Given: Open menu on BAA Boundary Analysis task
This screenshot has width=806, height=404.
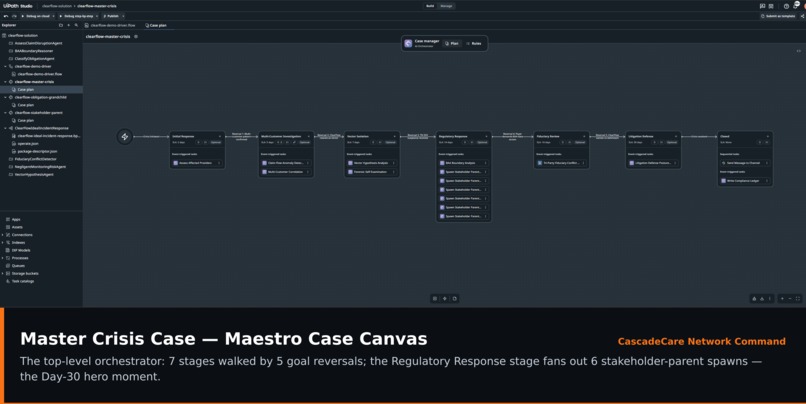Looking at the screenshot, I should click(x=485, y=163).
